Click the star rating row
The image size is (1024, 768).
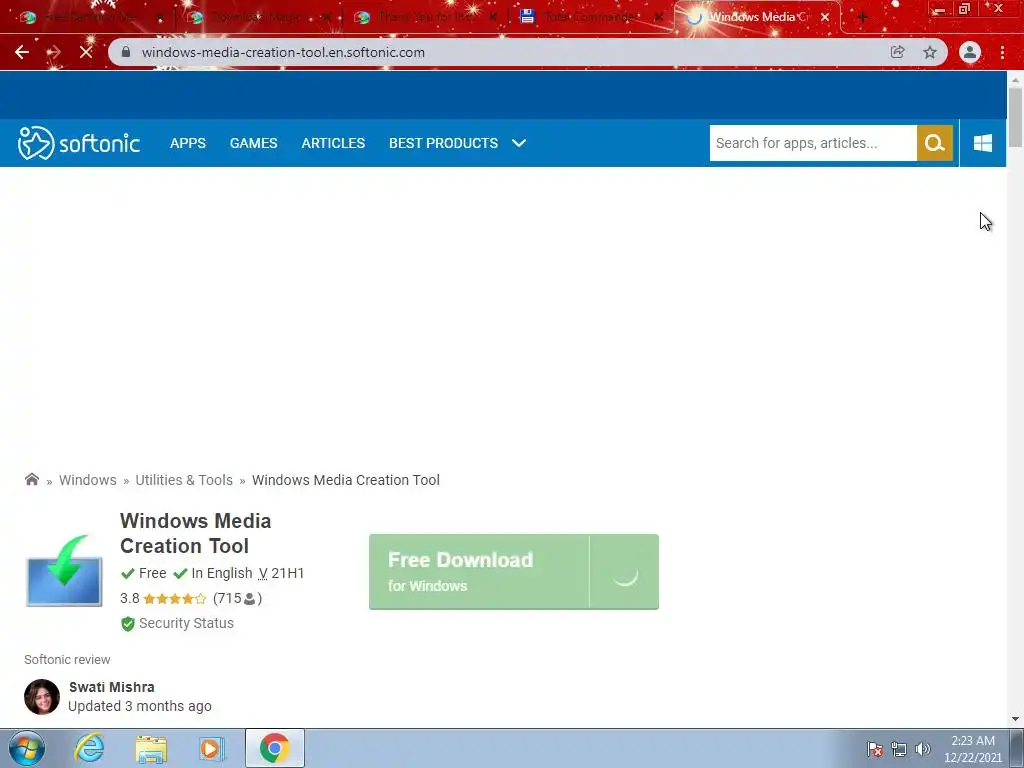point(174,598)
